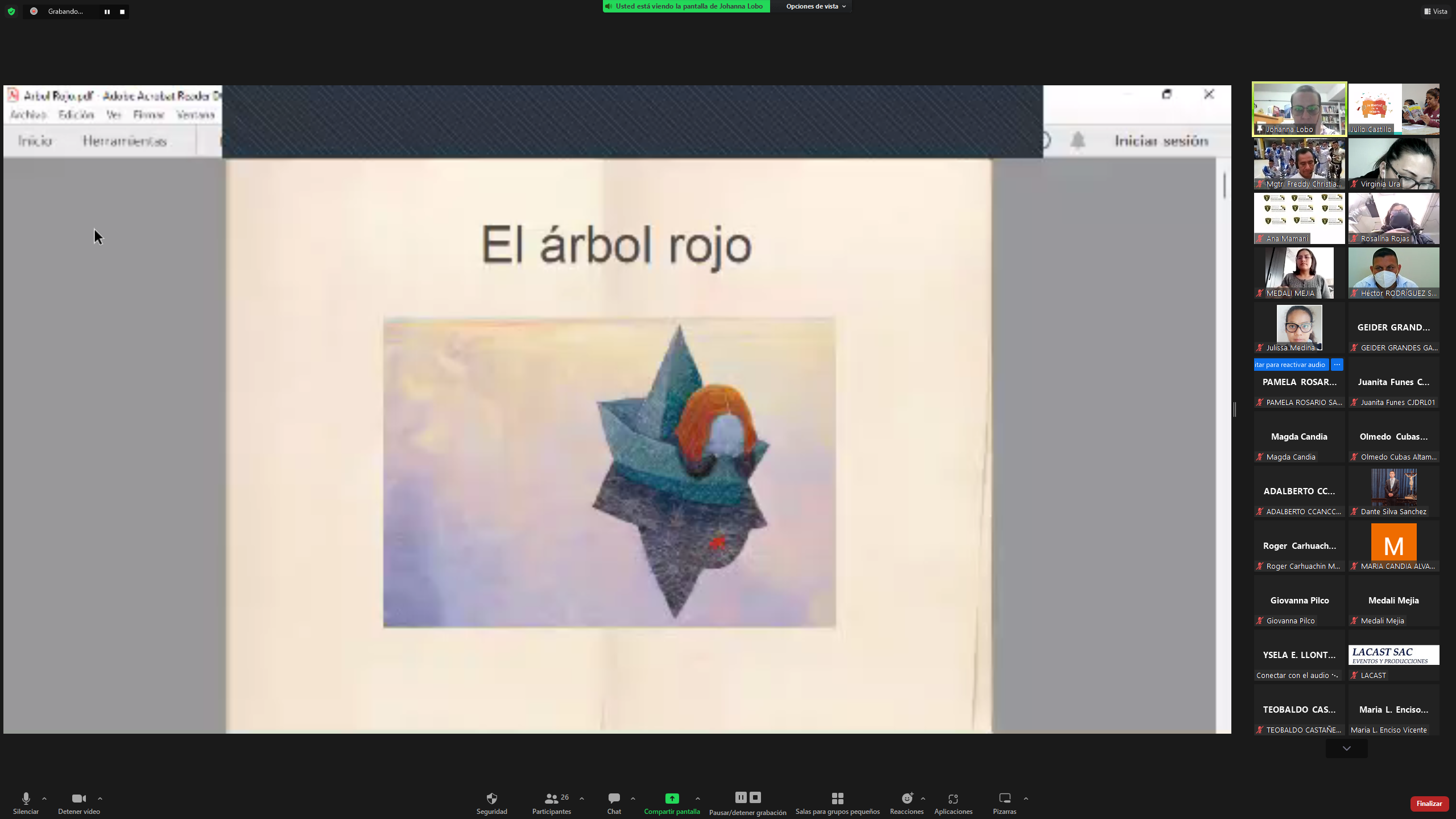Select Magda Candia participant tile

(x=1299, y=437)
